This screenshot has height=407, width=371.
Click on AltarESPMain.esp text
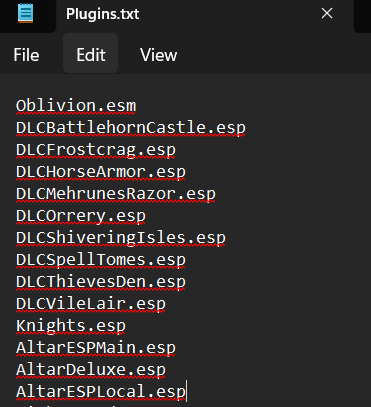tap(96, 348)
